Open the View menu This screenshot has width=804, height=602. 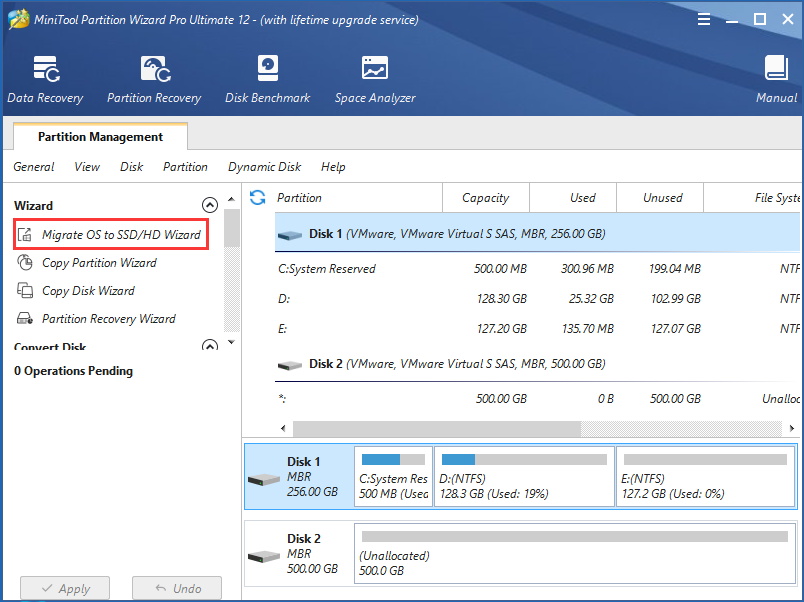87,167
